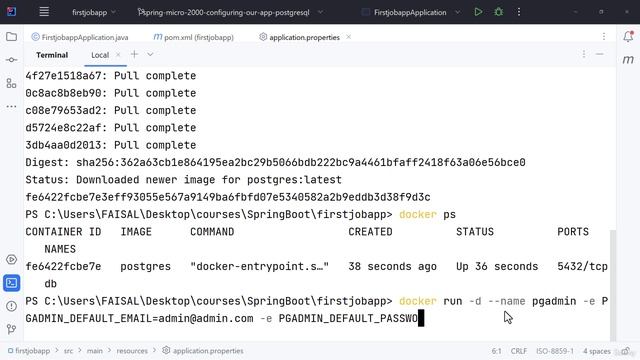Click the Terminal panel title

point(52,55)
